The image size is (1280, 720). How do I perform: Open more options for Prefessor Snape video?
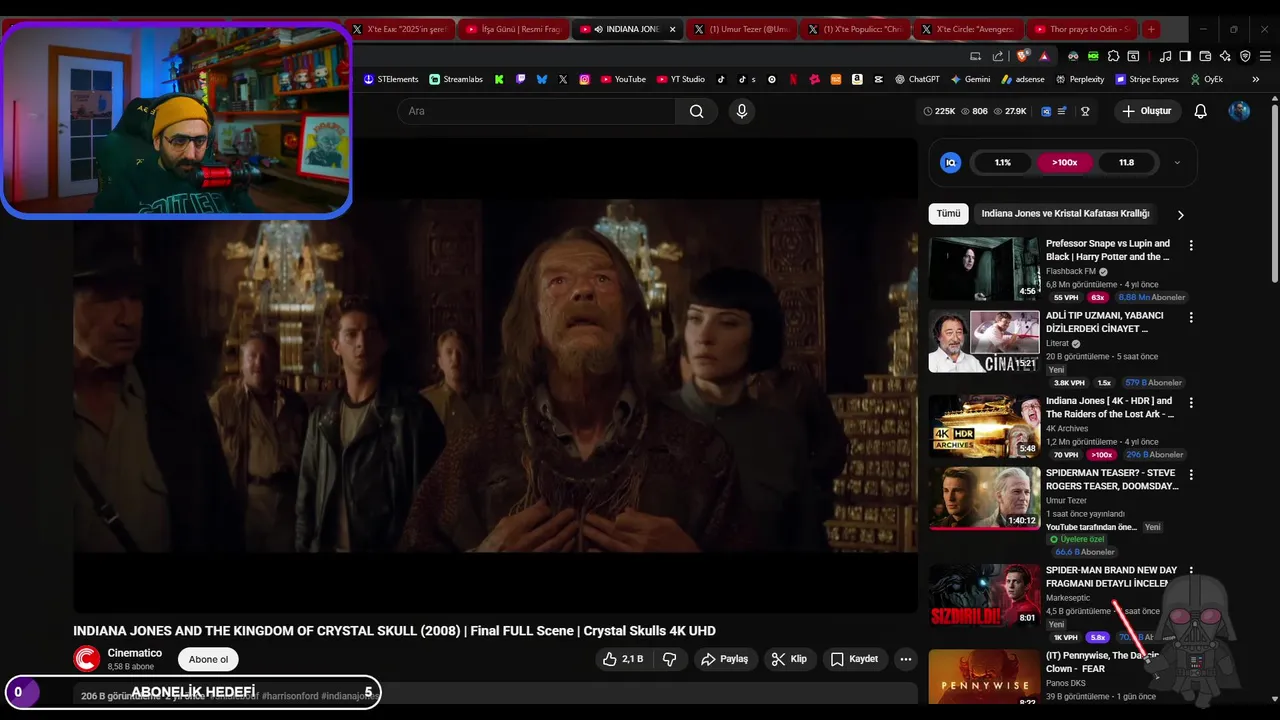point(1190,245)
